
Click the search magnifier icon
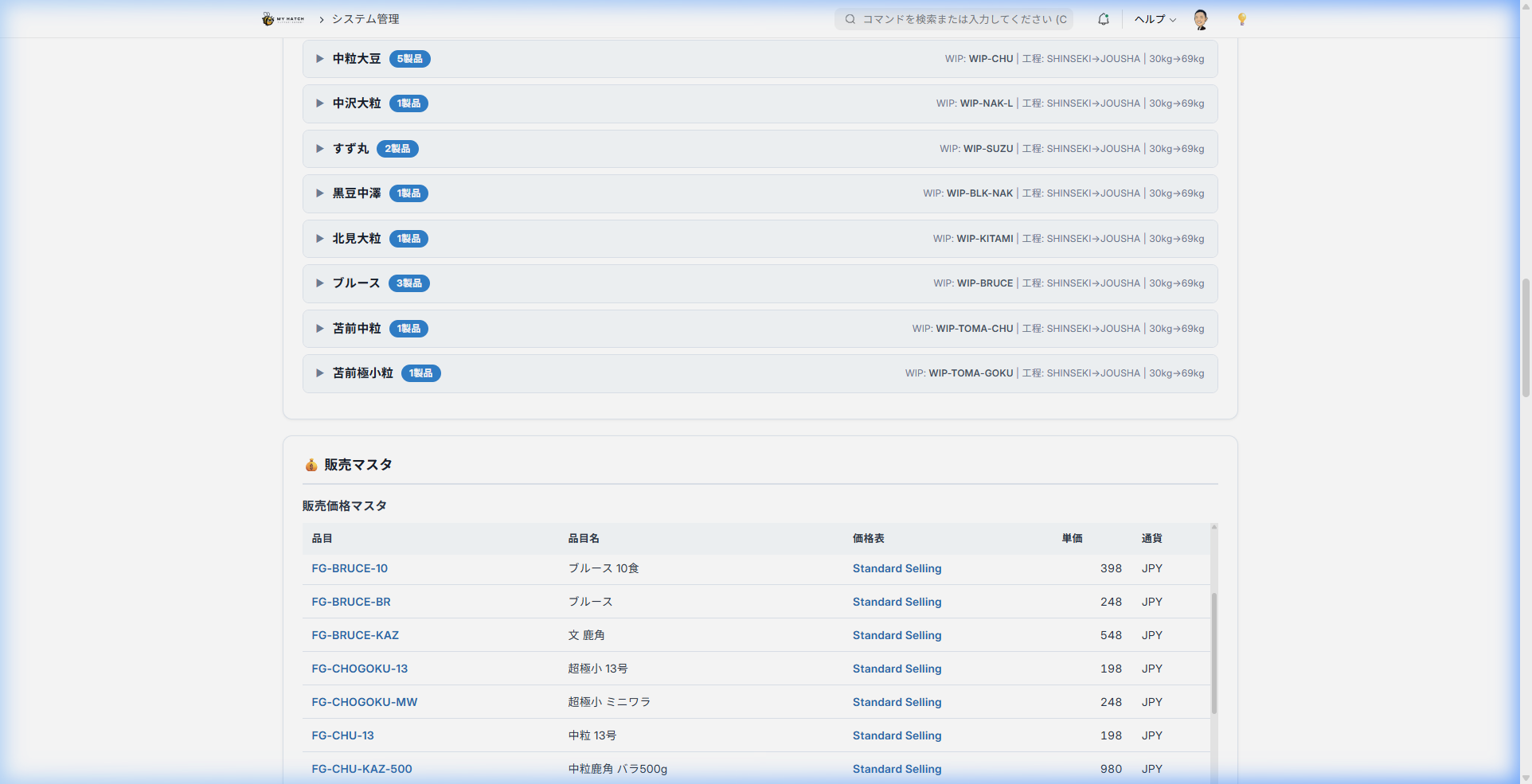click(x=850, y=19)
